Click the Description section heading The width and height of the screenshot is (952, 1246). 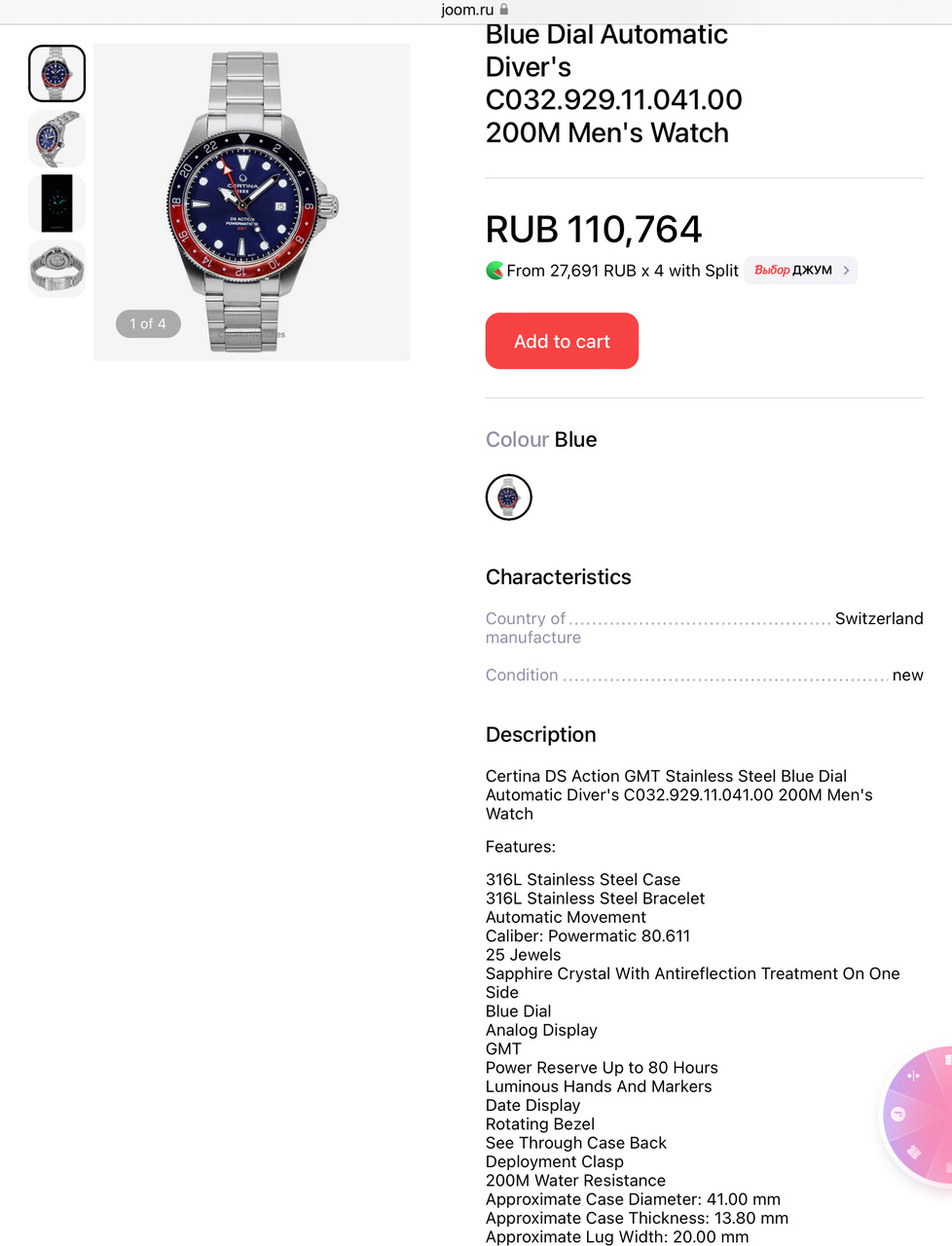pos(540,735)
